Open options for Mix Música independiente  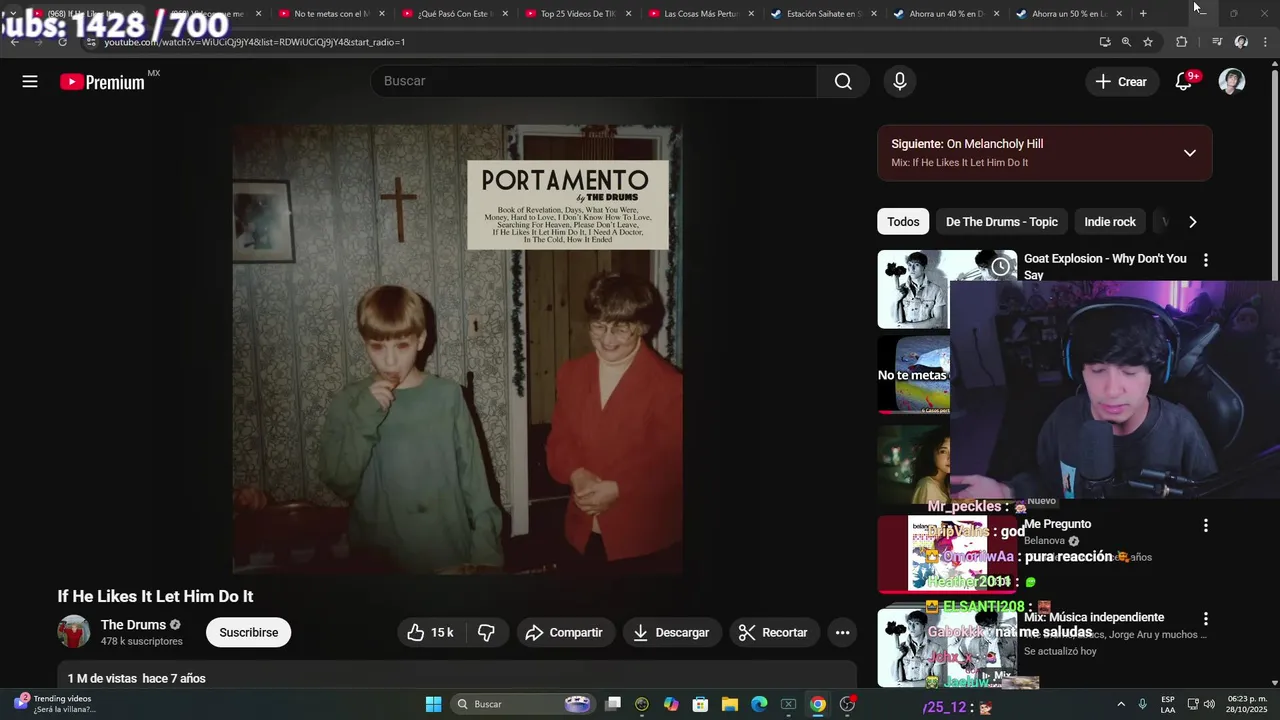coord(1206,619)
